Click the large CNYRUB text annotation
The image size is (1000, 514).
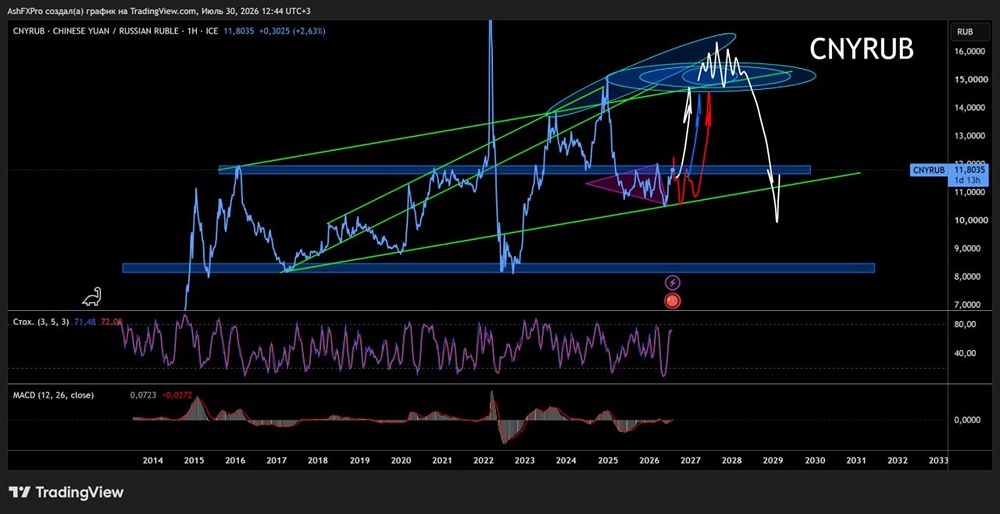point(862,50)
